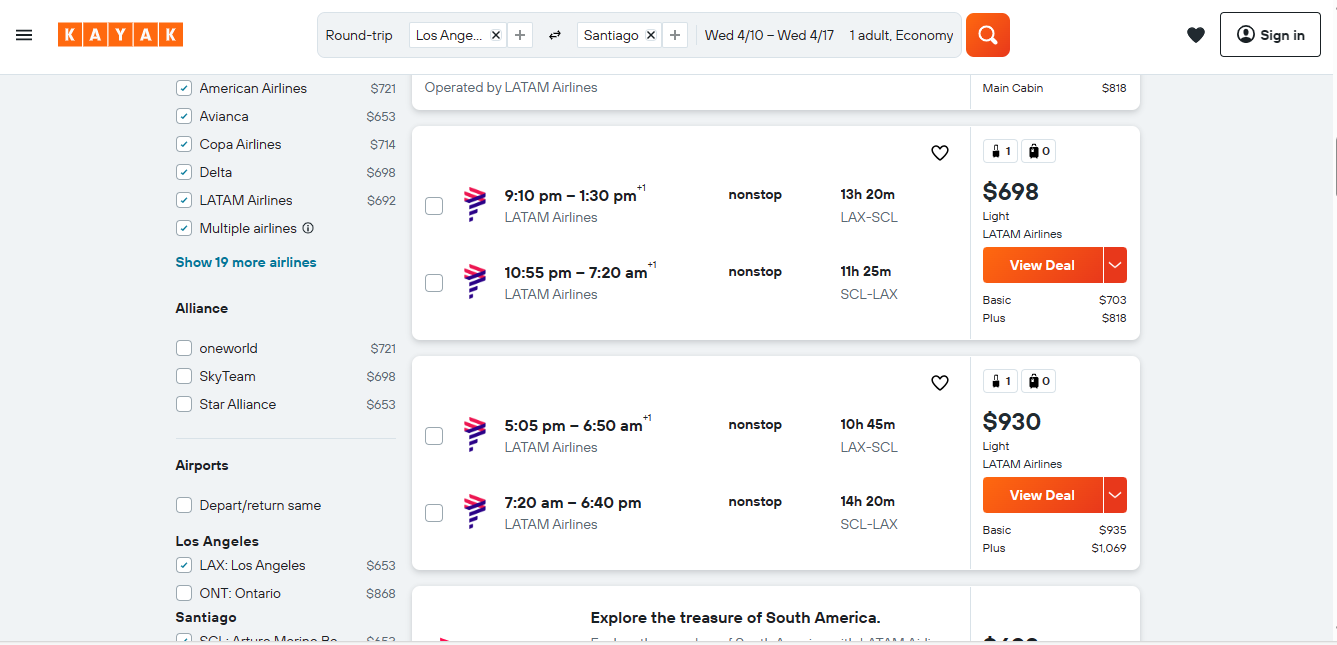
Task: Click the 13h 20m duration text
Action: tap(868, 194)
